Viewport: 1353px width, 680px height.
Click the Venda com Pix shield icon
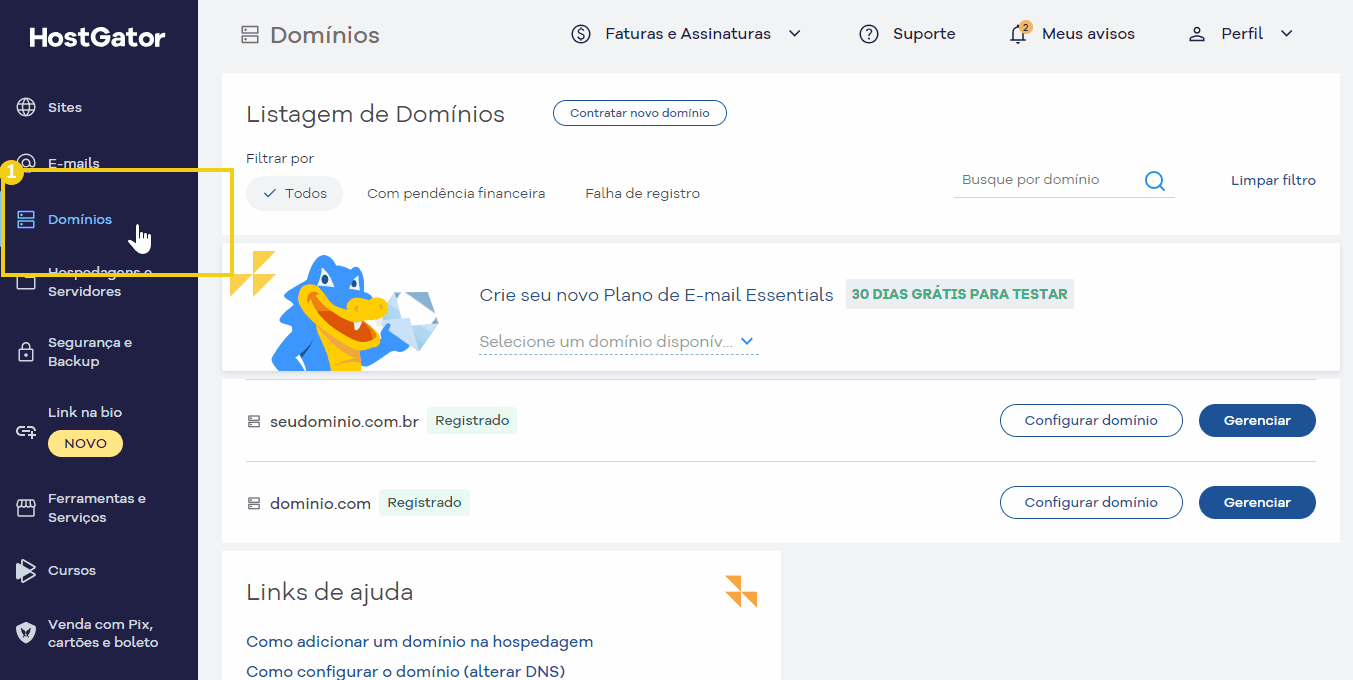pos(26,633)
